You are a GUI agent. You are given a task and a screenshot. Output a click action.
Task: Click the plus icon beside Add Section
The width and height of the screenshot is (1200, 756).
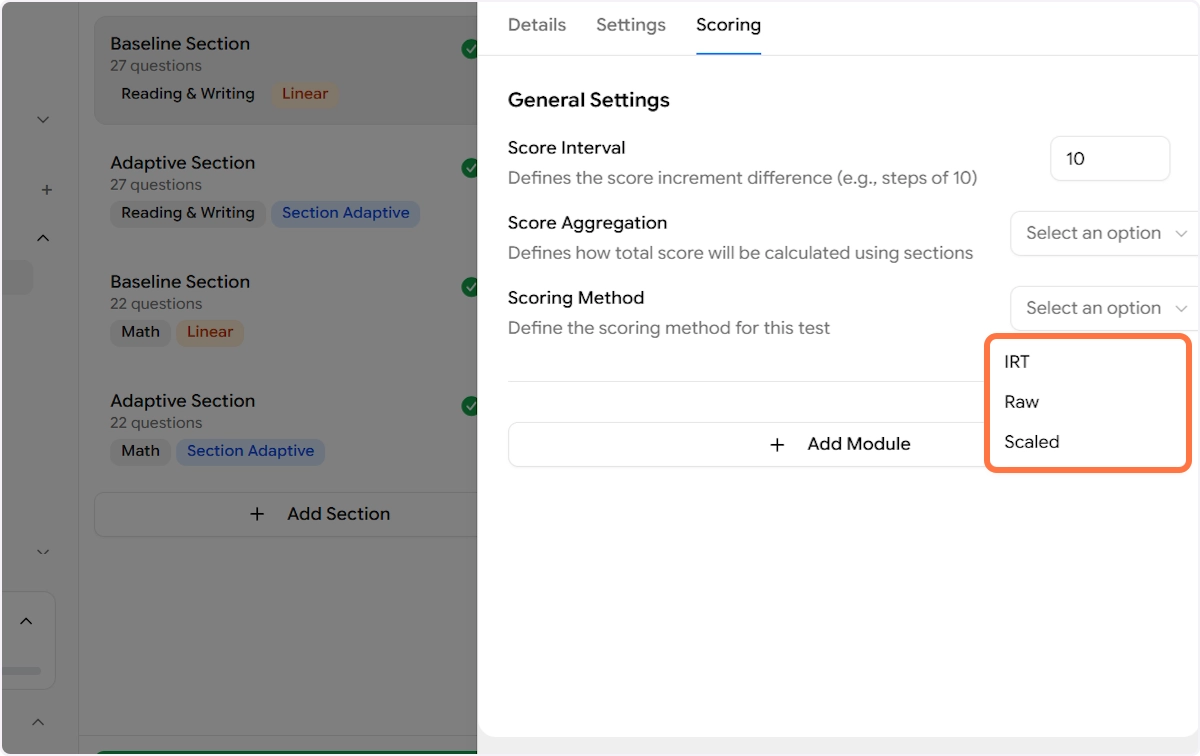[257, 514]
